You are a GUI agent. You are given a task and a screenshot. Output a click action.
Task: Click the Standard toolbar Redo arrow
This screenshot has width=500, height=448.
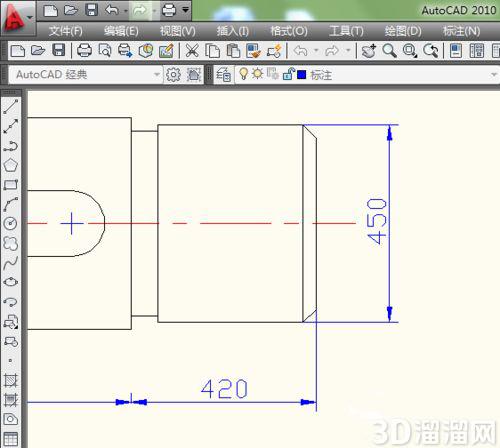(x=332, y=51)
